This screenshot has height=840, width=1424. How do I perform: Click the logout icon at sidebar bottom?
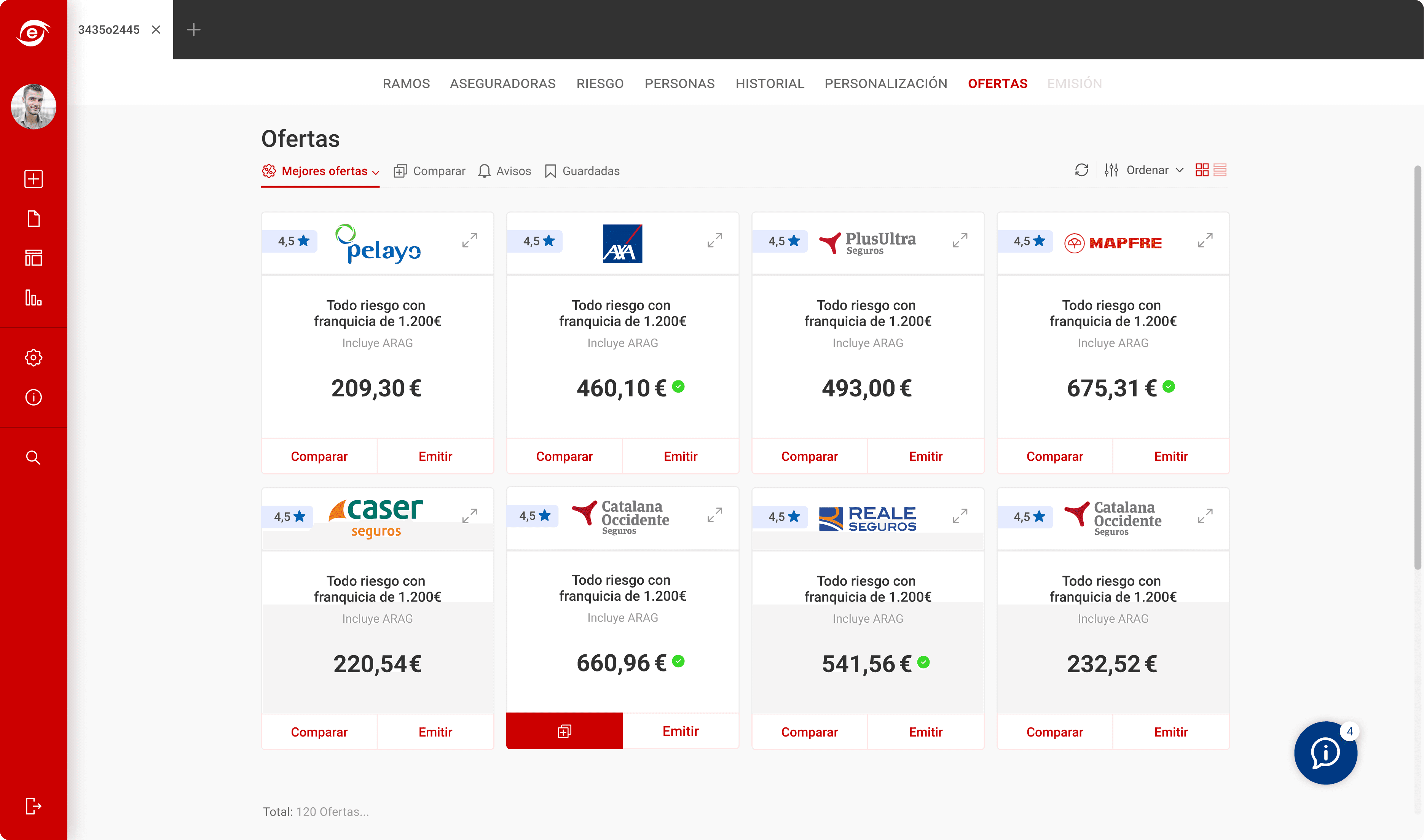point(33,806)
